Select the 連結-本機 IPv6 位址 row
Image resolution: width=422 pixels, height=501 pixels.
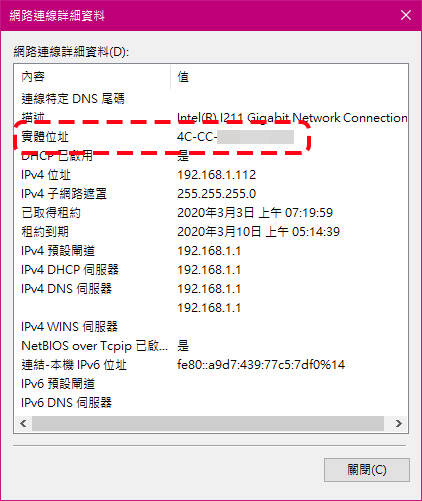tap(211, 365)
